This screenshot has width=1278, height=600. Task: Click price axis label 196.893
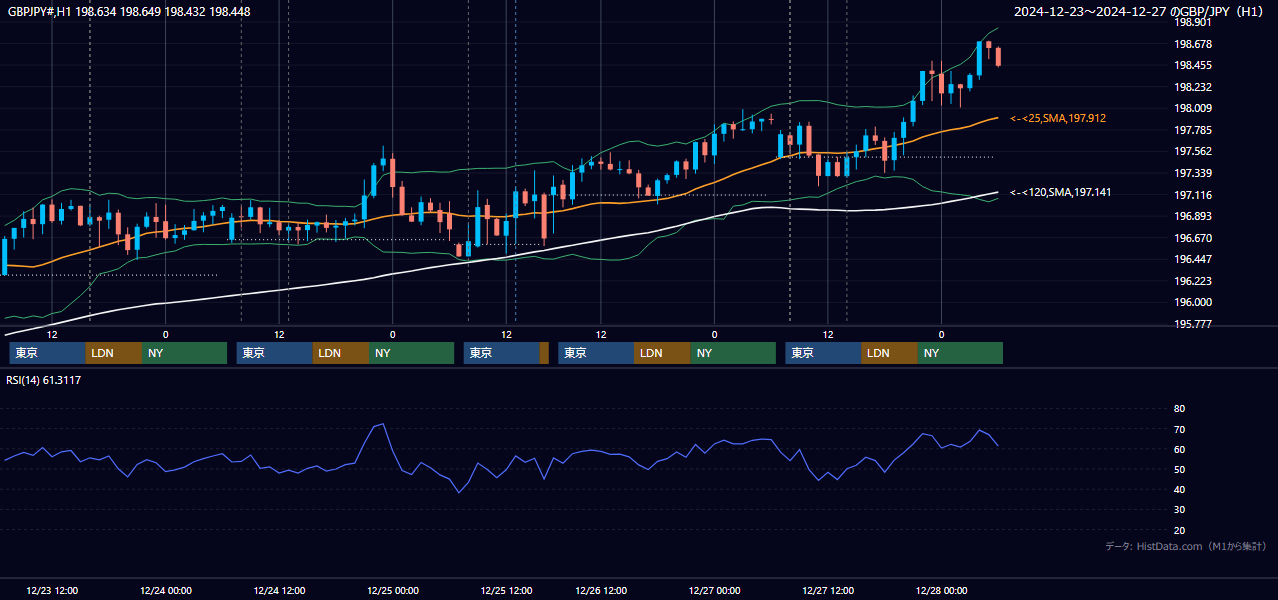[1192, 217]
